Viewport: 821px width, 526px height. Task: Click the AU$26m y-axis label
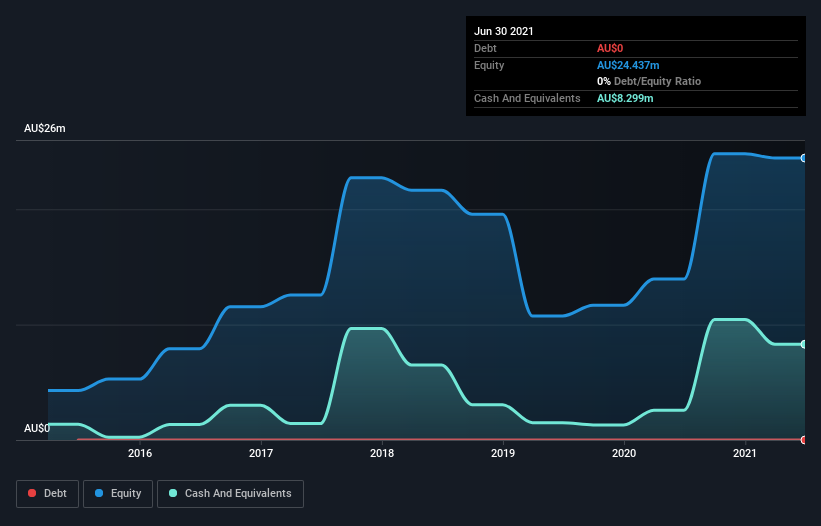(x=45, y=128)
